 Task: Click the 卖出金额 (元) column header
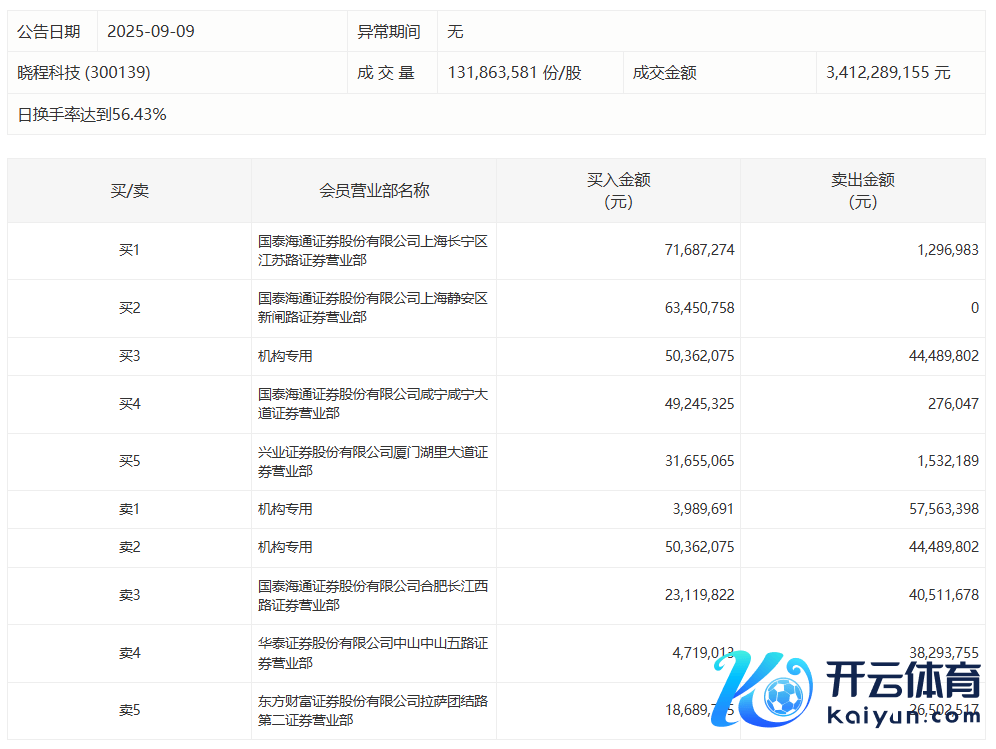coord(862,191)
